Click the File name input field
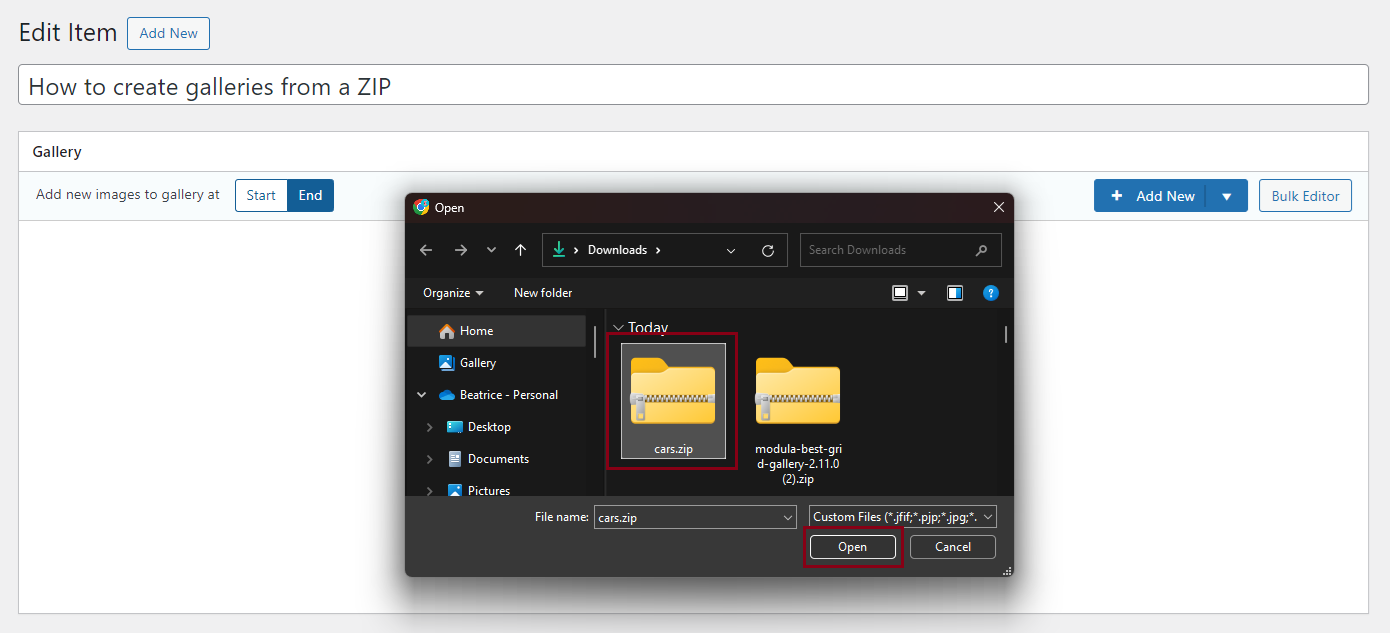The width and height of the screenshot is (1390, 633). coord(686,517)
